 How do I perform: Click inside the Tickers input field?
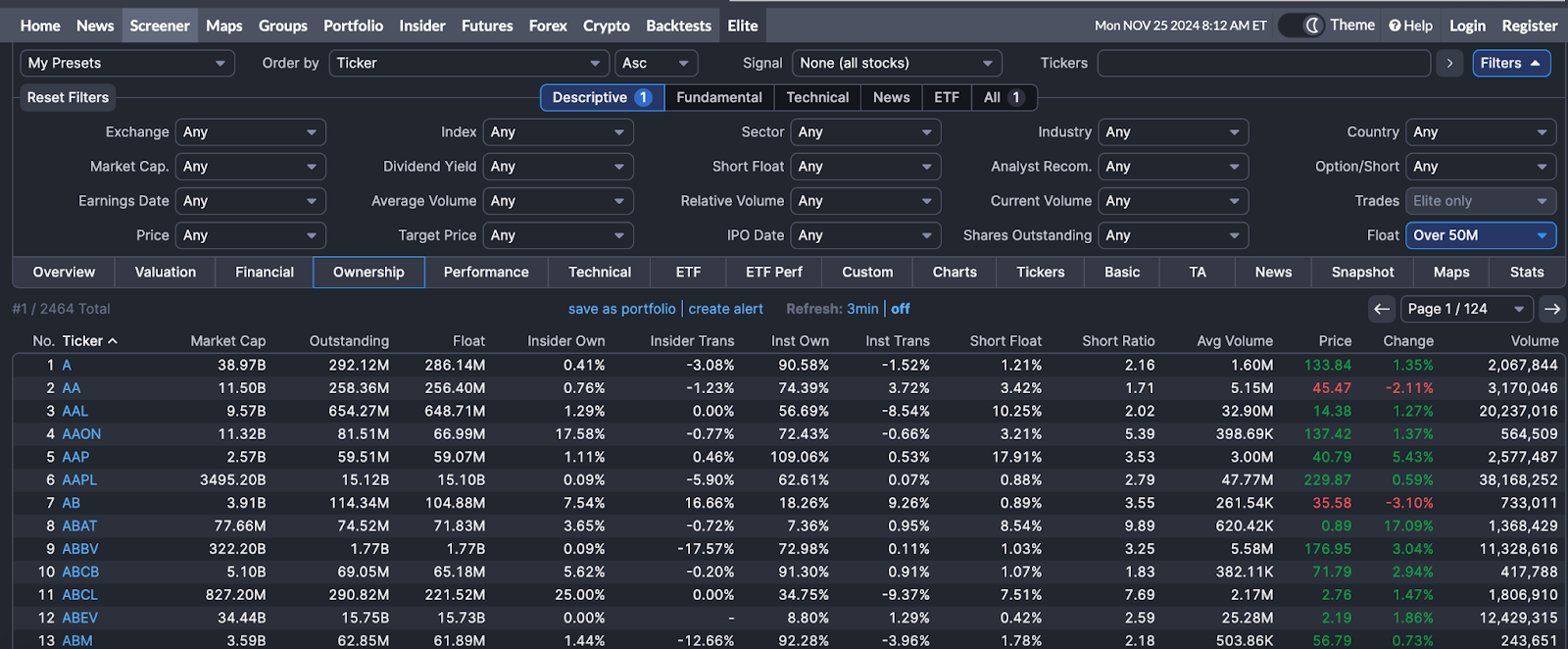tap(1264, 63)
